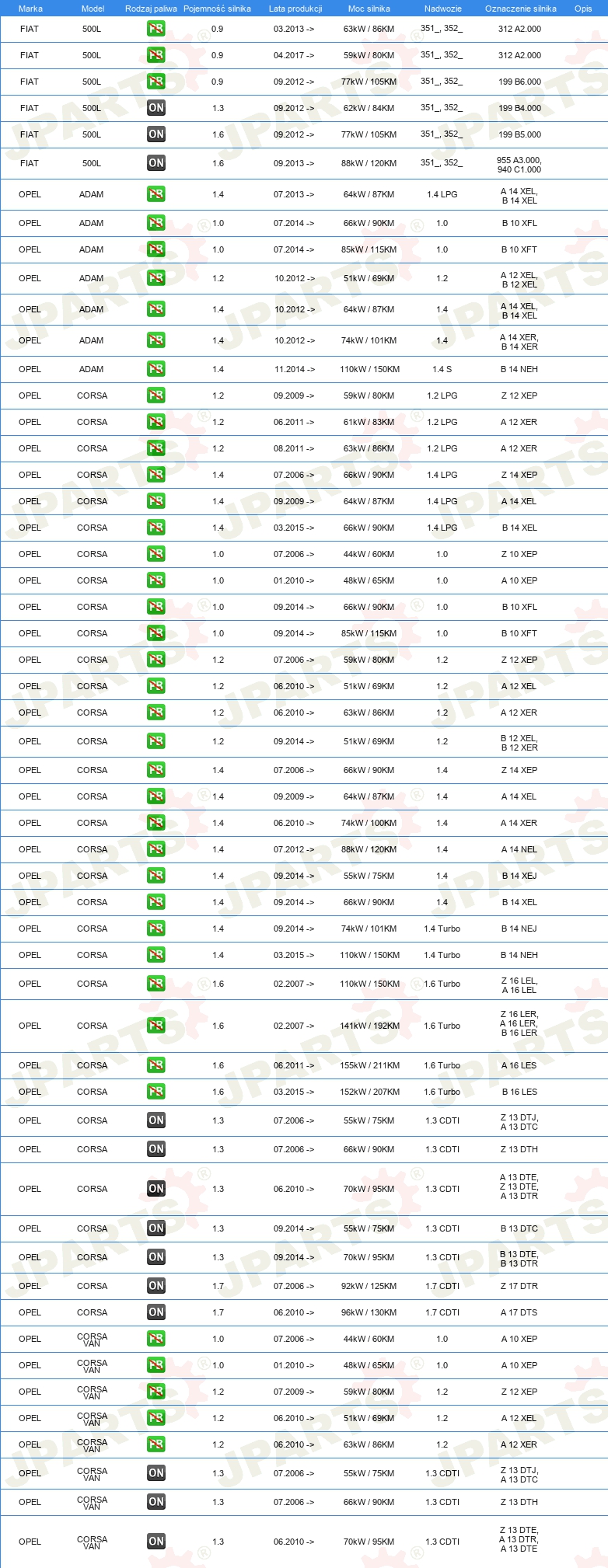Click the Oznaczenie silnika column header
The image size is (608, 1568).
[x=521, y=9]
